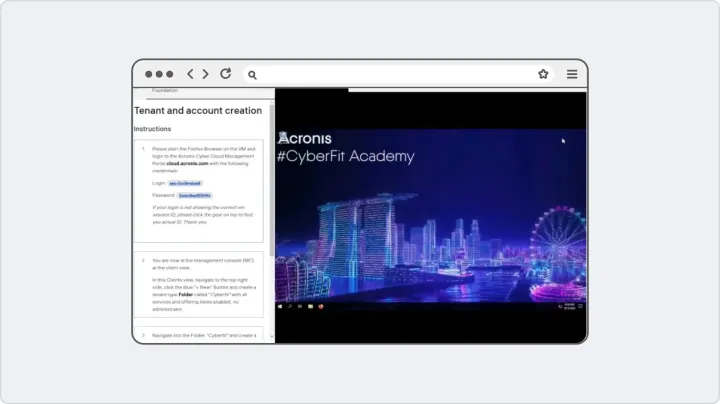Click the search magnifier in the address bar
The height and width of the screenshot is (404, 720).
click(x=253, y=74)
